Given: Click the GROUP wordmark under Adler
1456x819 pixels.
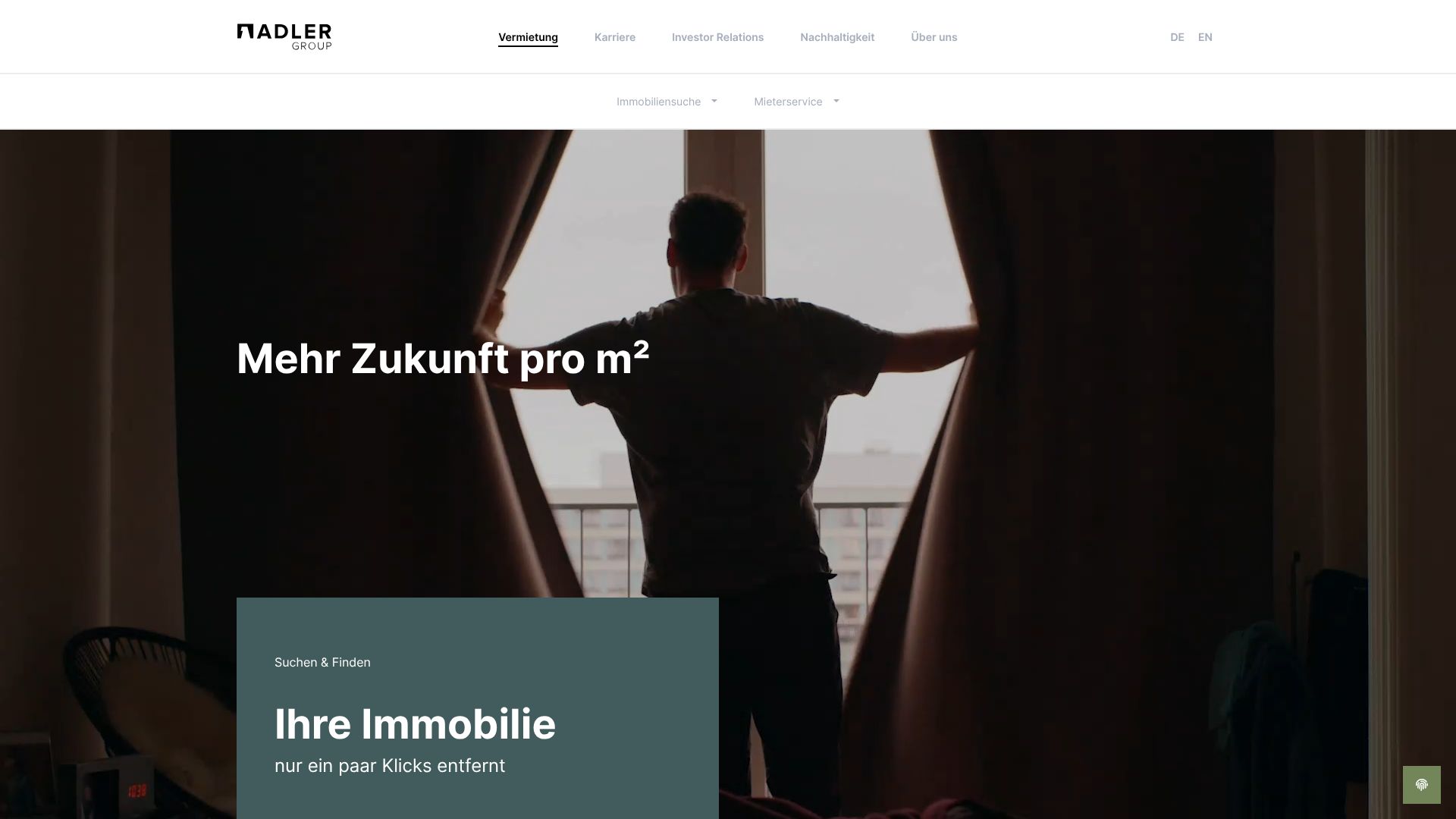Looking at the screenshot, I should (x=312, y=46).
